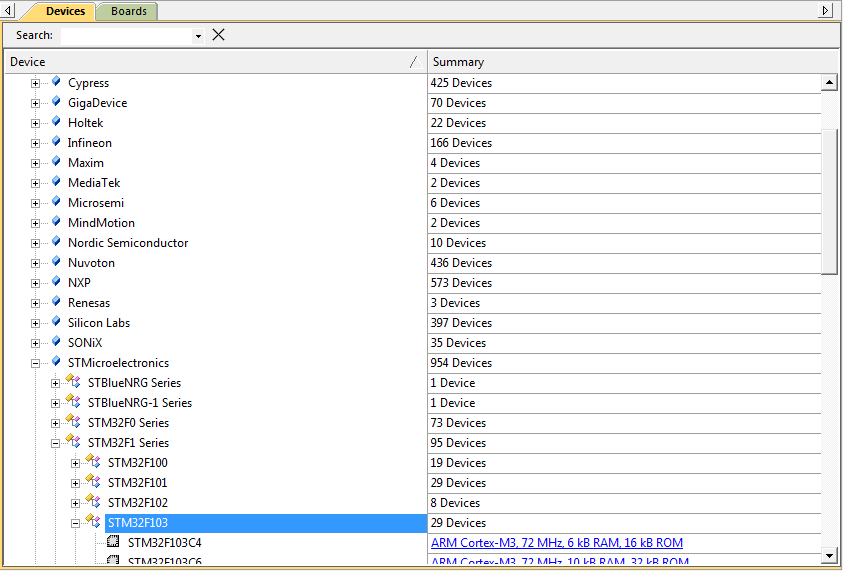Click inside the Search input field
This screenshot has width=843, height=571.
(127, 36)
